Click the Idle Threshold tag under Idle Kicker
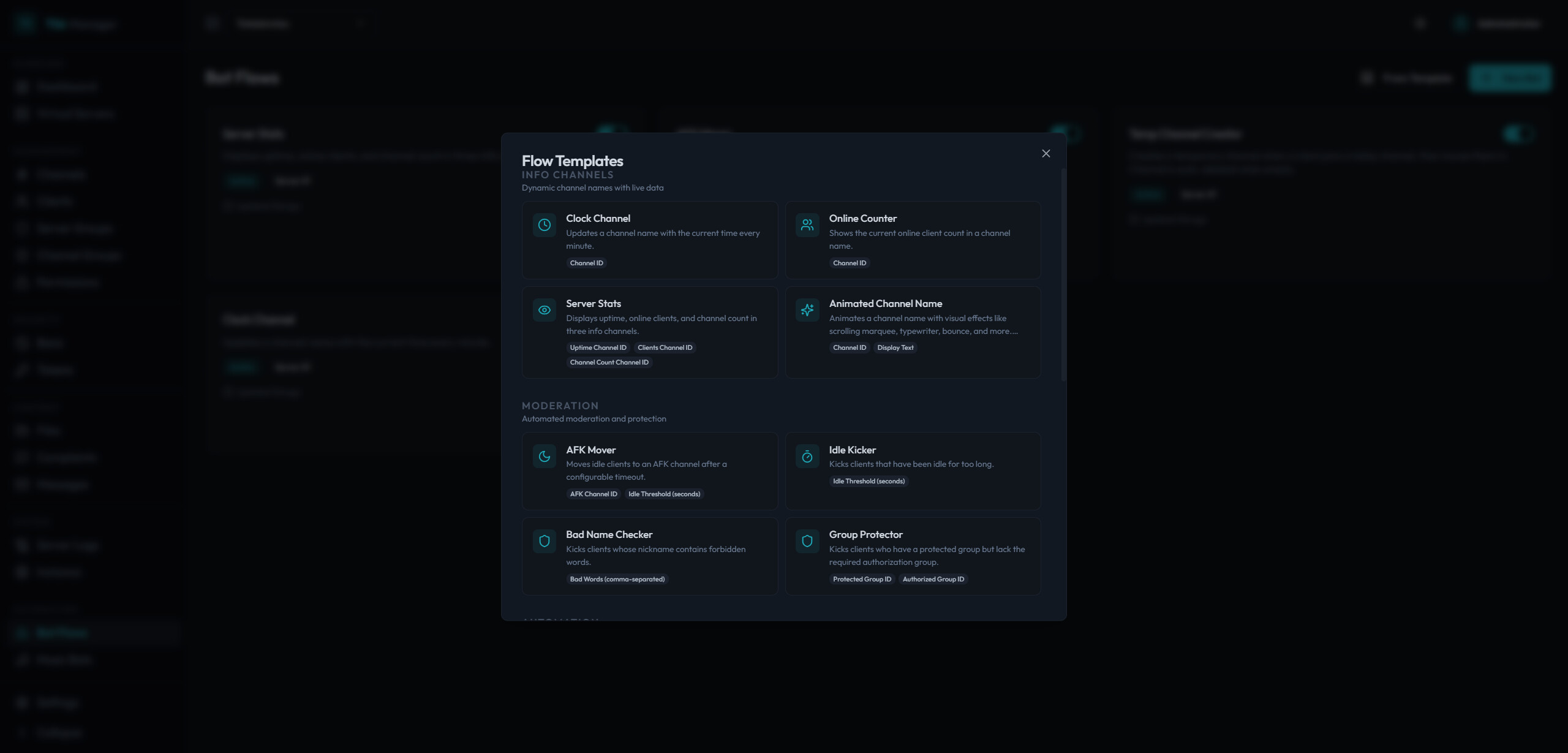 [868, 482]
